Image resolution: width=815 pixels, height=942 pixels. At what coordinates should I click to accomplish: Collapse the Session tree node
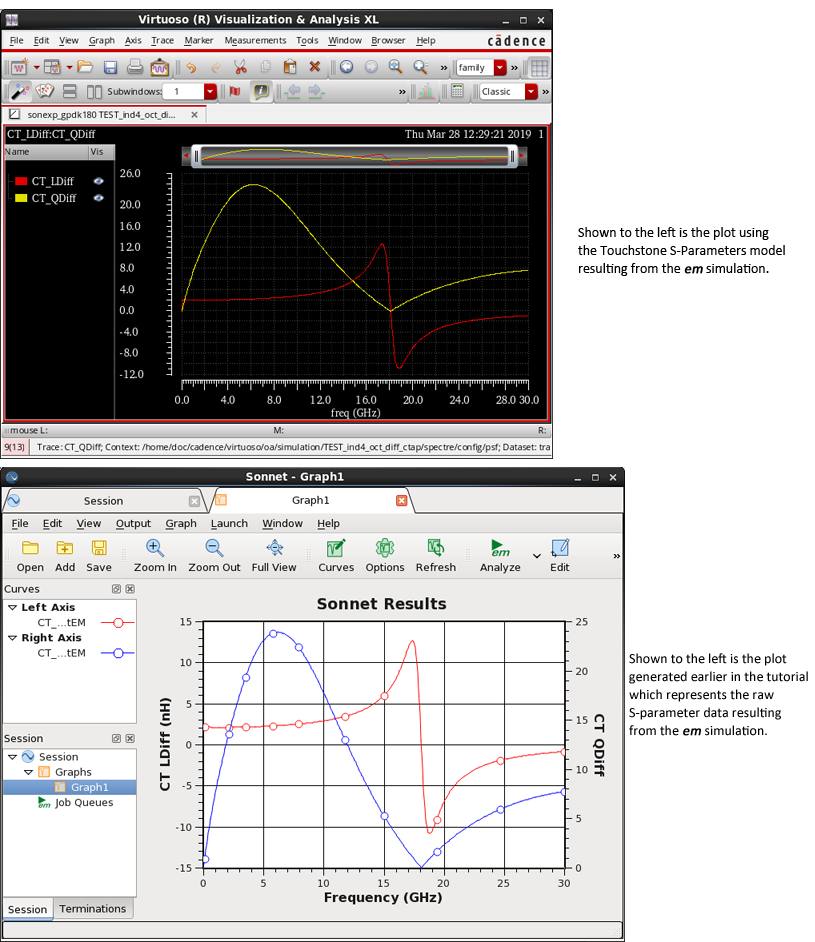tap(12, 757)
